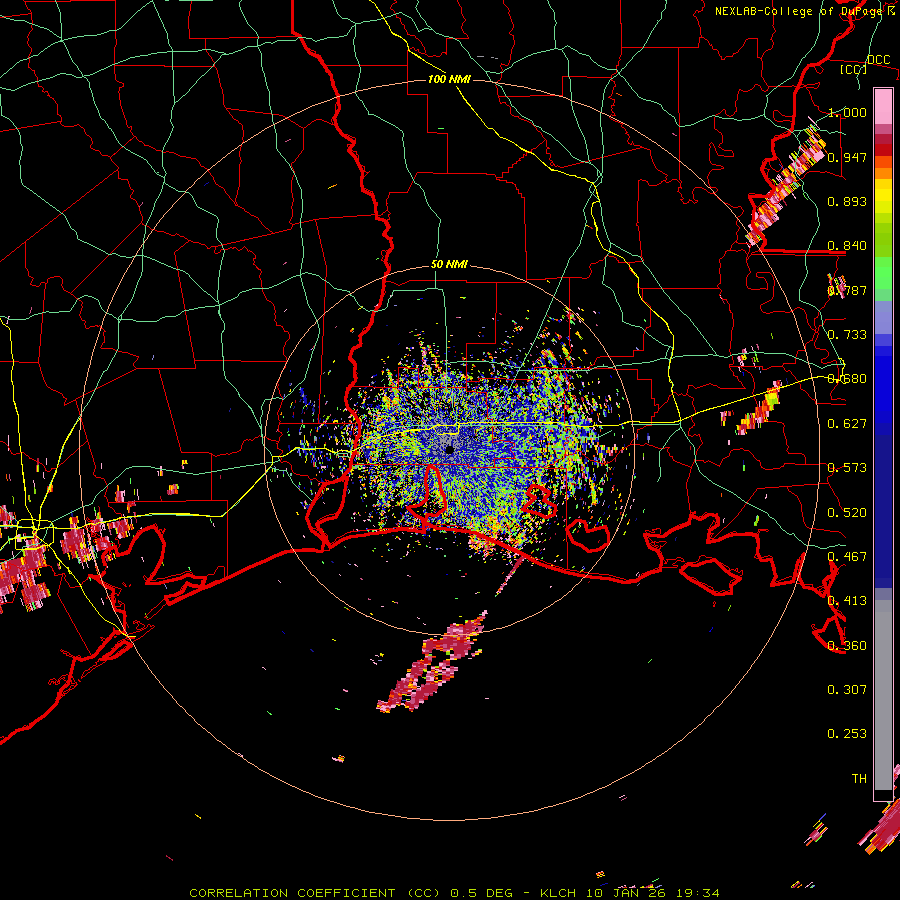Screen dimensions: 900x900
Task: Pick the pink top segment of color bar
Action: (883, 106)
